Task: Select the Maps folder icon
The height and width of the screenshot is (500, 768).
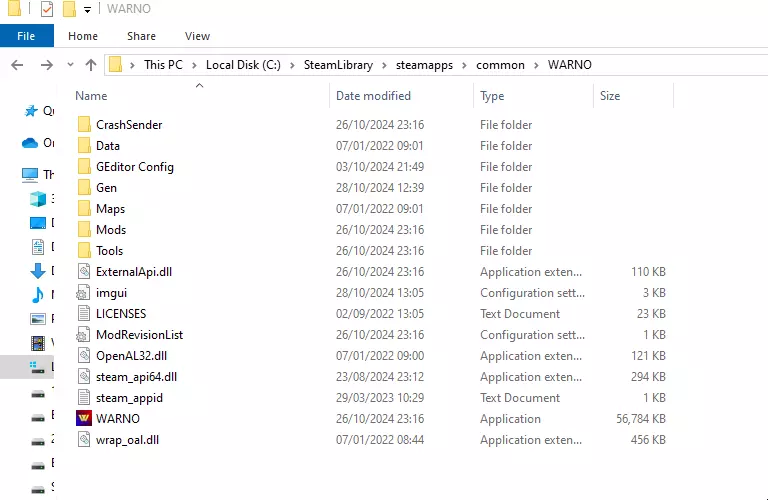Action: pyautogui.click(x=84, y=209)
